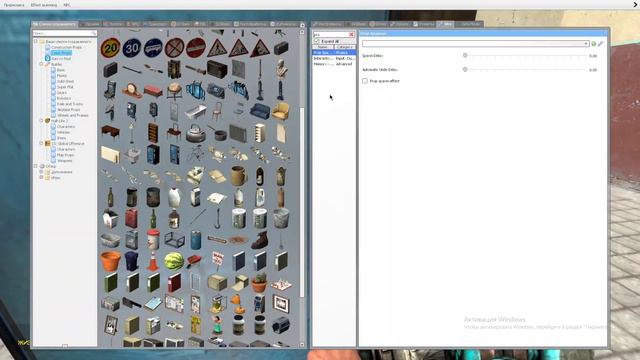Spawn the globe prop
Viewport: 640px width, 360px height.
tap(174, 91)
